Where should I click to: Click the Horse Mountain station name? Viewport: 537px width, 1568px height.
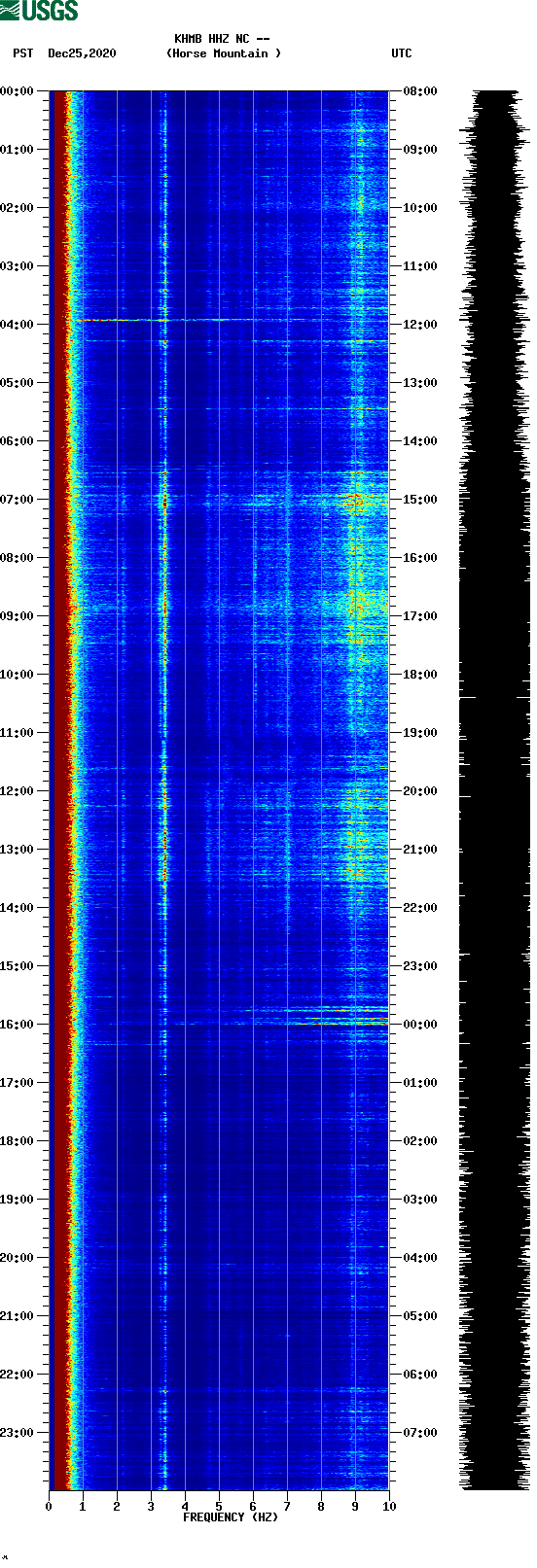(x=224, y=53)
